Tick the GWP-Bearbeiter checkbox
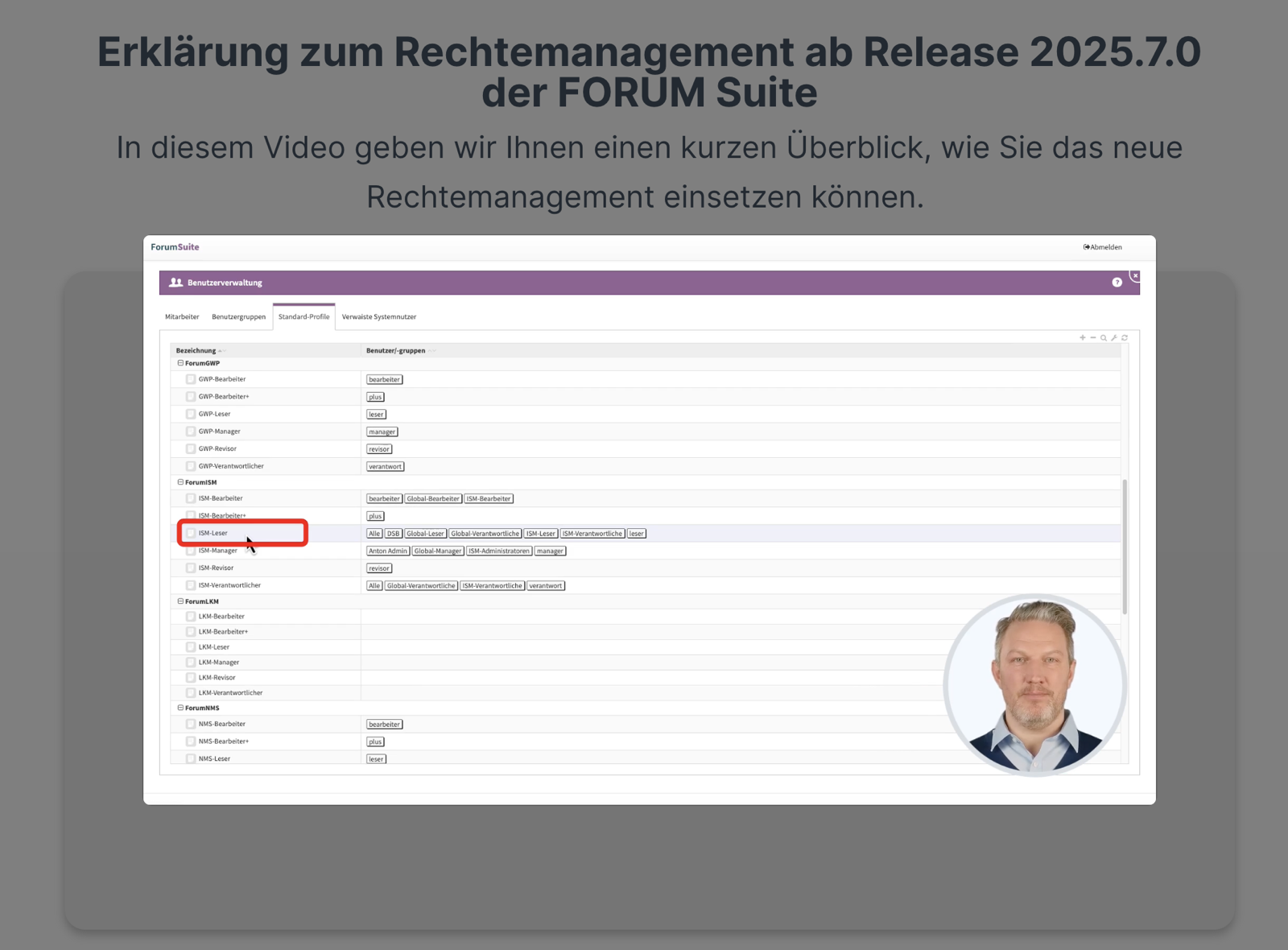This screenshot has height=950, width=1288. point(191,379)
